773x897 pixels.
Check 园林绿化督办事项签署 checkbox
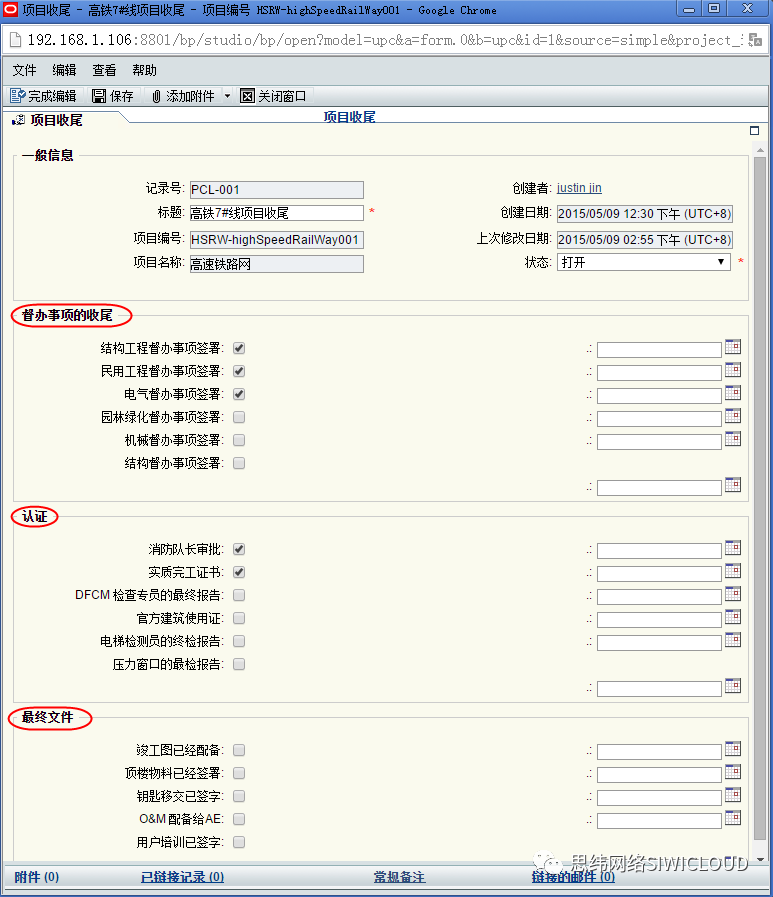tap(239, 417)
